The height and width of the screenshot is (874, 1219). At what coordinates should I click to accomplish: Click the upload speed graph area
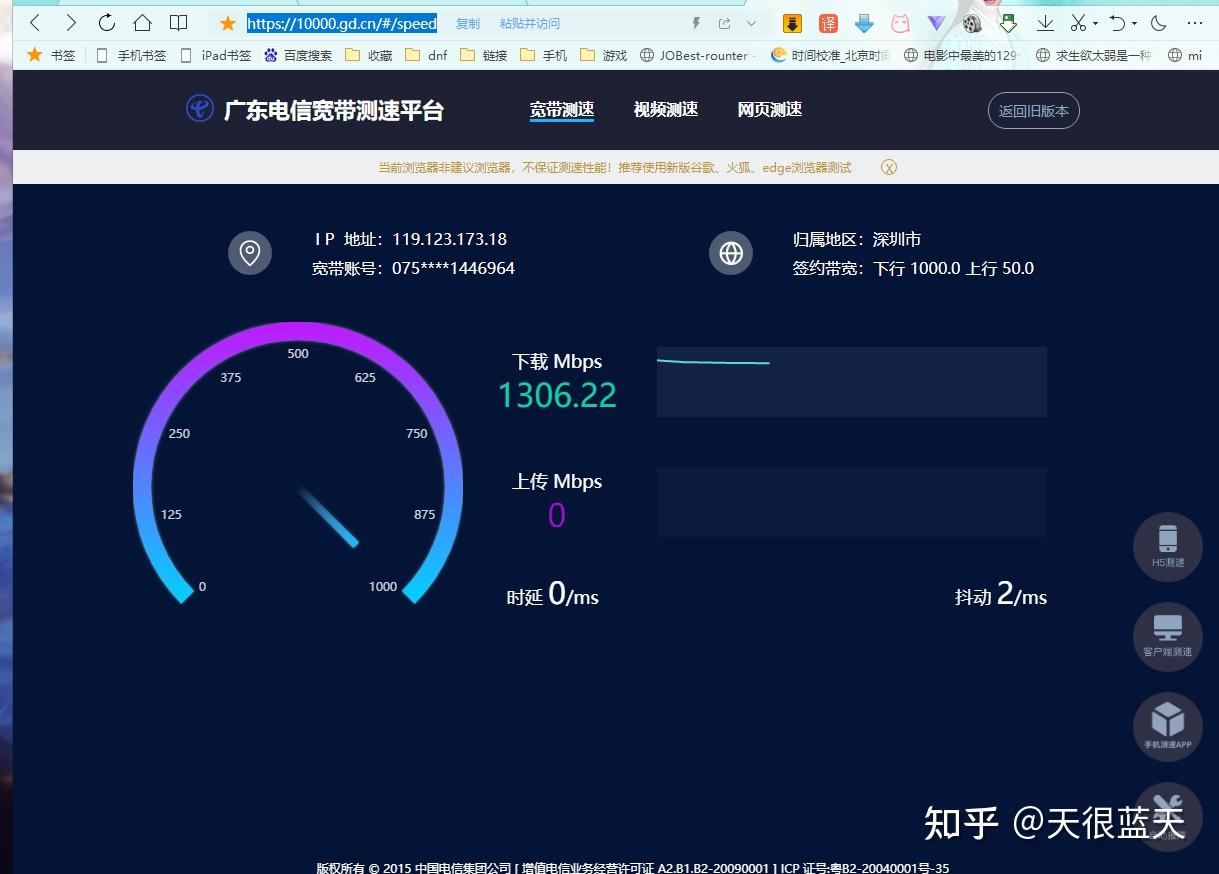pyautogui.click(x=852, y=502)
